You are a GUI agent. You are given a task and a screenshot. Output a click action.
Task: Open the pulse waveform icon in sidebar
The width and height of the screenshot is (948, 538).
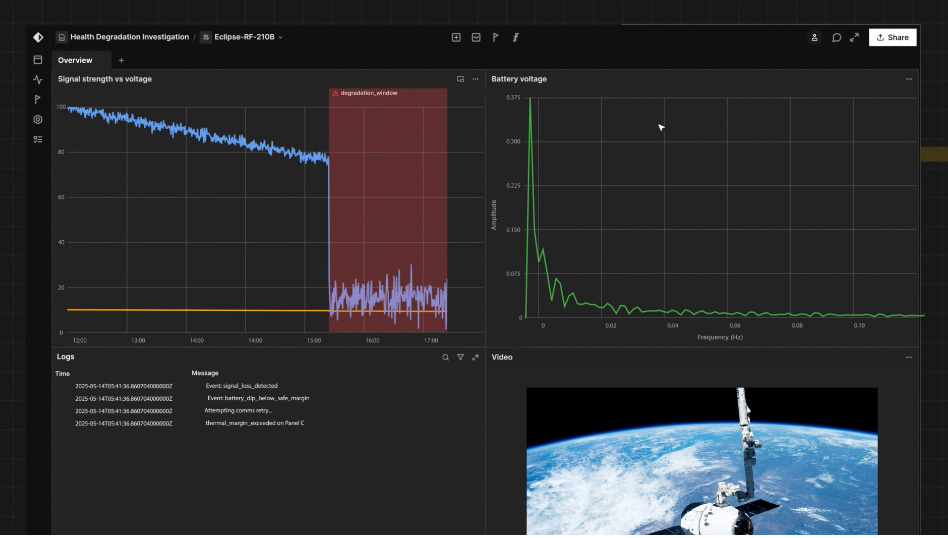(x=37, y=80)
